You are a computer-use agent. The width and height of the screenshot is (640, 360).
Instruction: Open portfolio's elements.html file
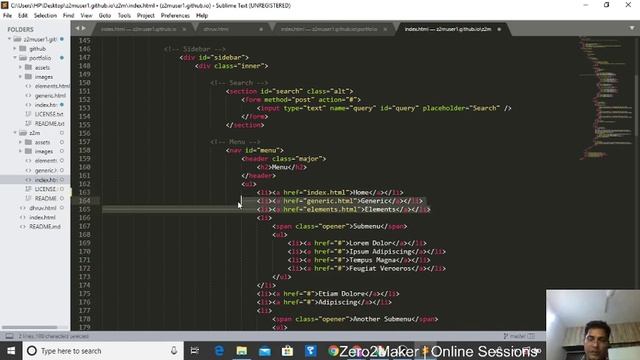click(52, 86)
